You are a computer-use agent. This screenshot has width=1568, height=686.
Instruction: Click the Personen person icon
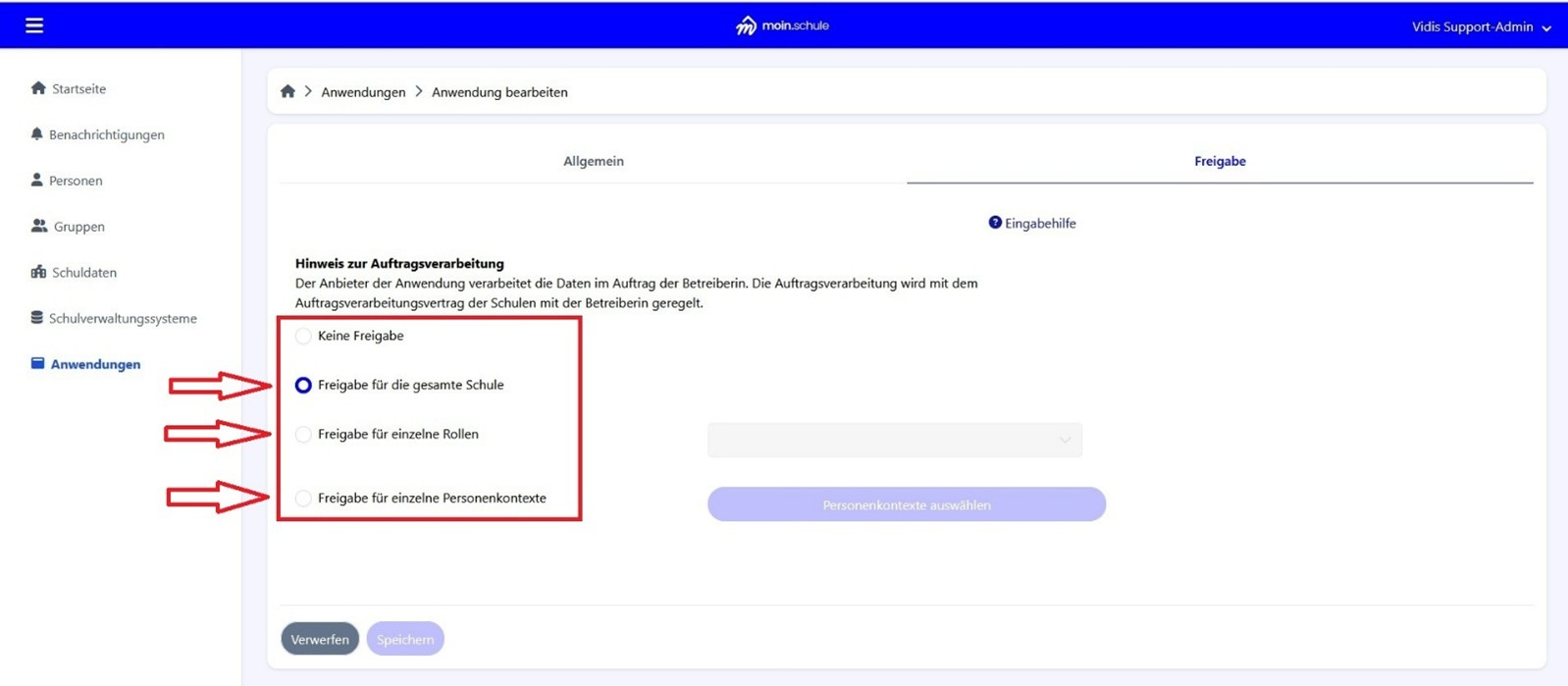tap(36, 181)
